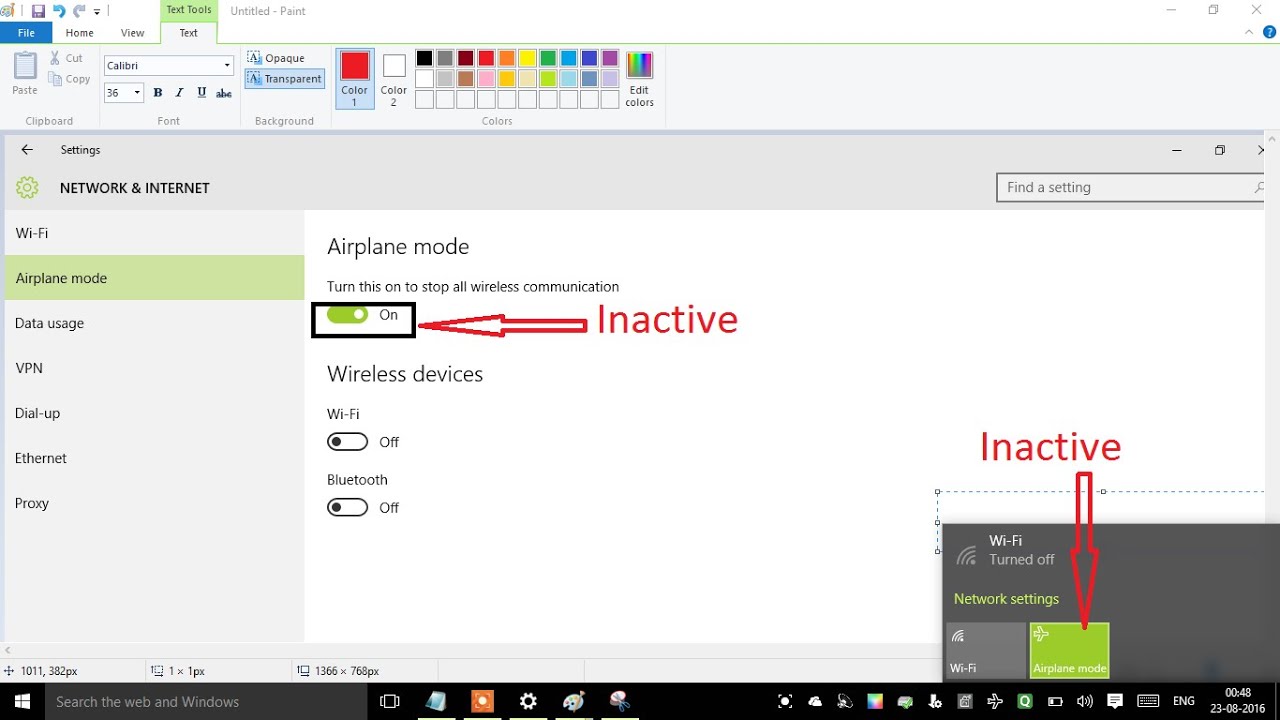Click the OneDrive cloud tray icon

pos(815,701)
